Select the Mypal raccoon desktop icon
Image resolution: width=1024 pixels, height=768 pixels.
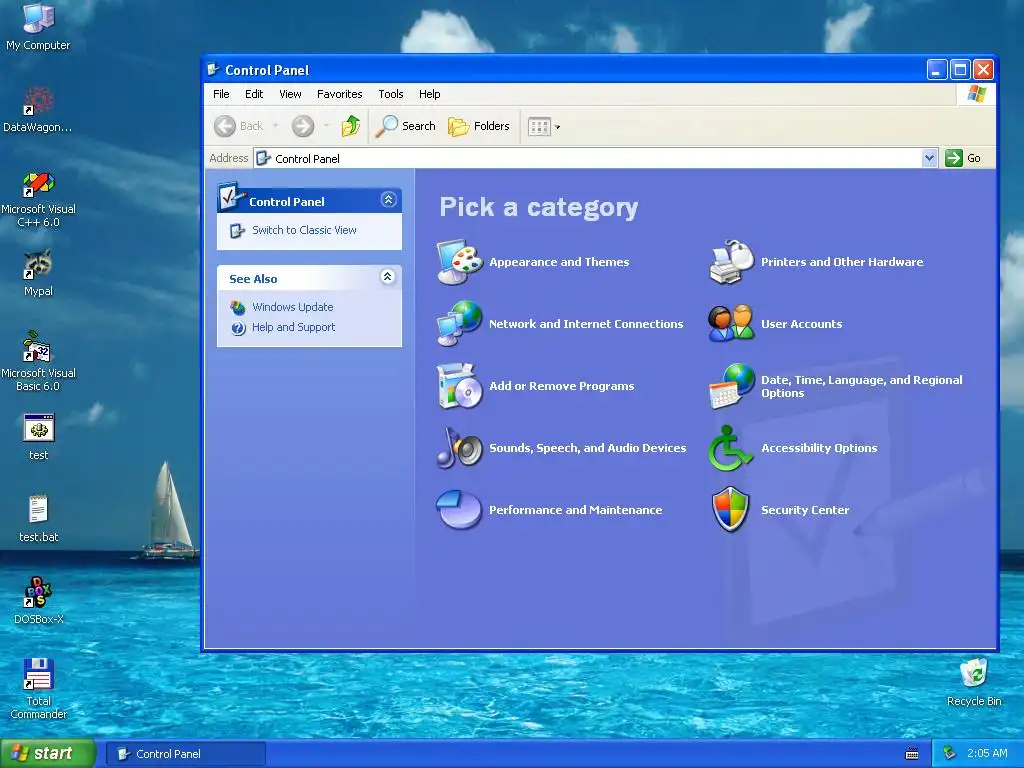pos(38,272)
